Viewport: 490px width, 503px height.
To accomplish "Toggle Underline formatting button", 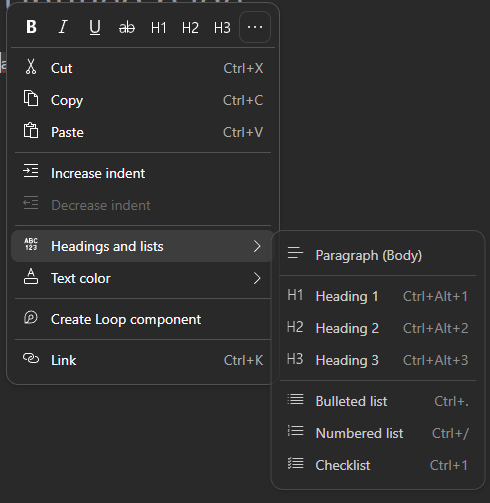I will pos(95,27).
